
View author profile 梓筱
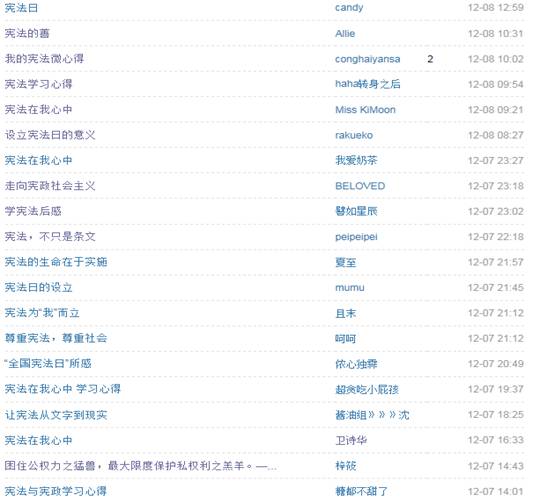pos(345,466)
